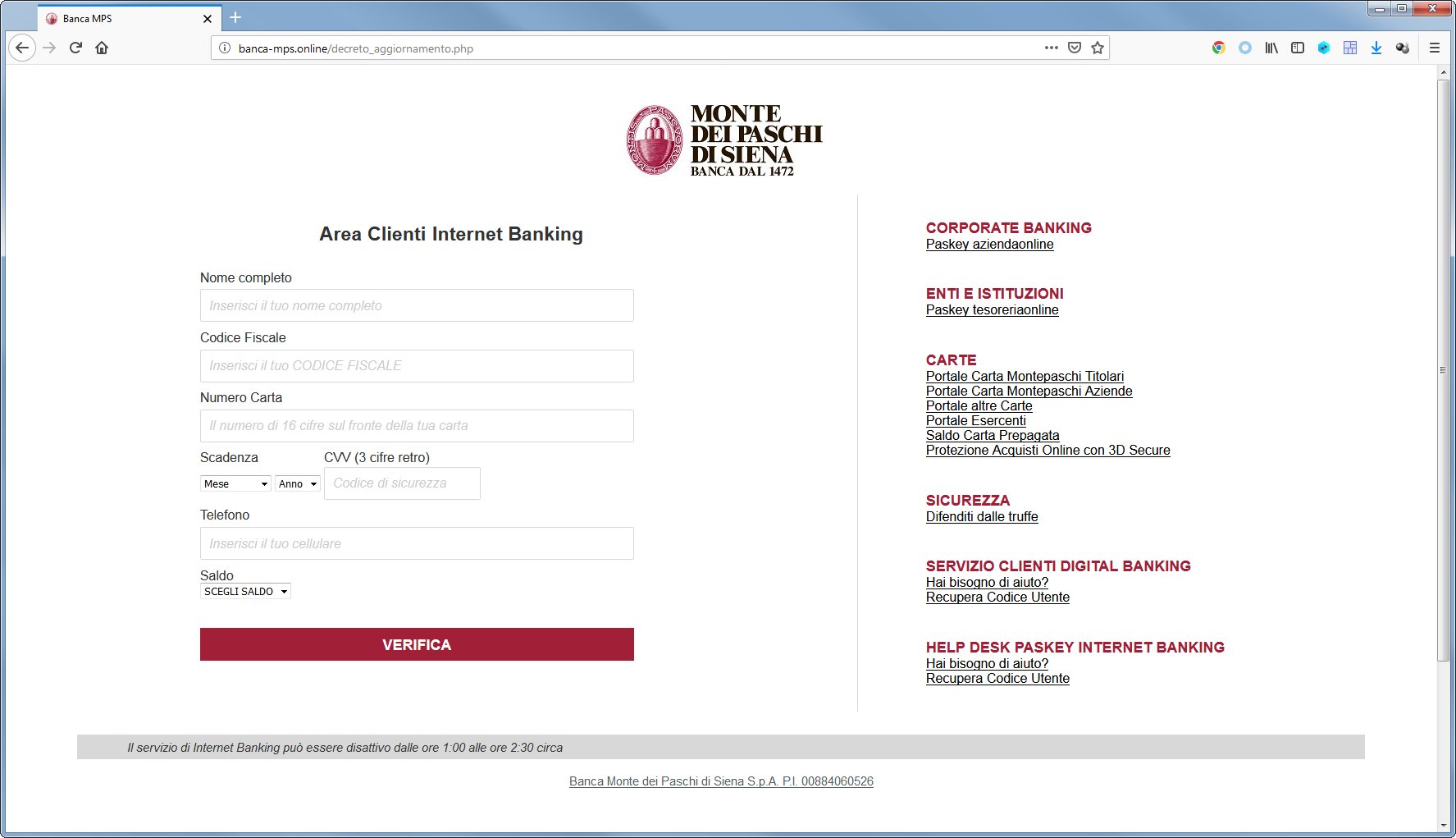This screenshot has width=1456, height=838.
Task: Click the Telefono input field
Action: coord(417,543)
